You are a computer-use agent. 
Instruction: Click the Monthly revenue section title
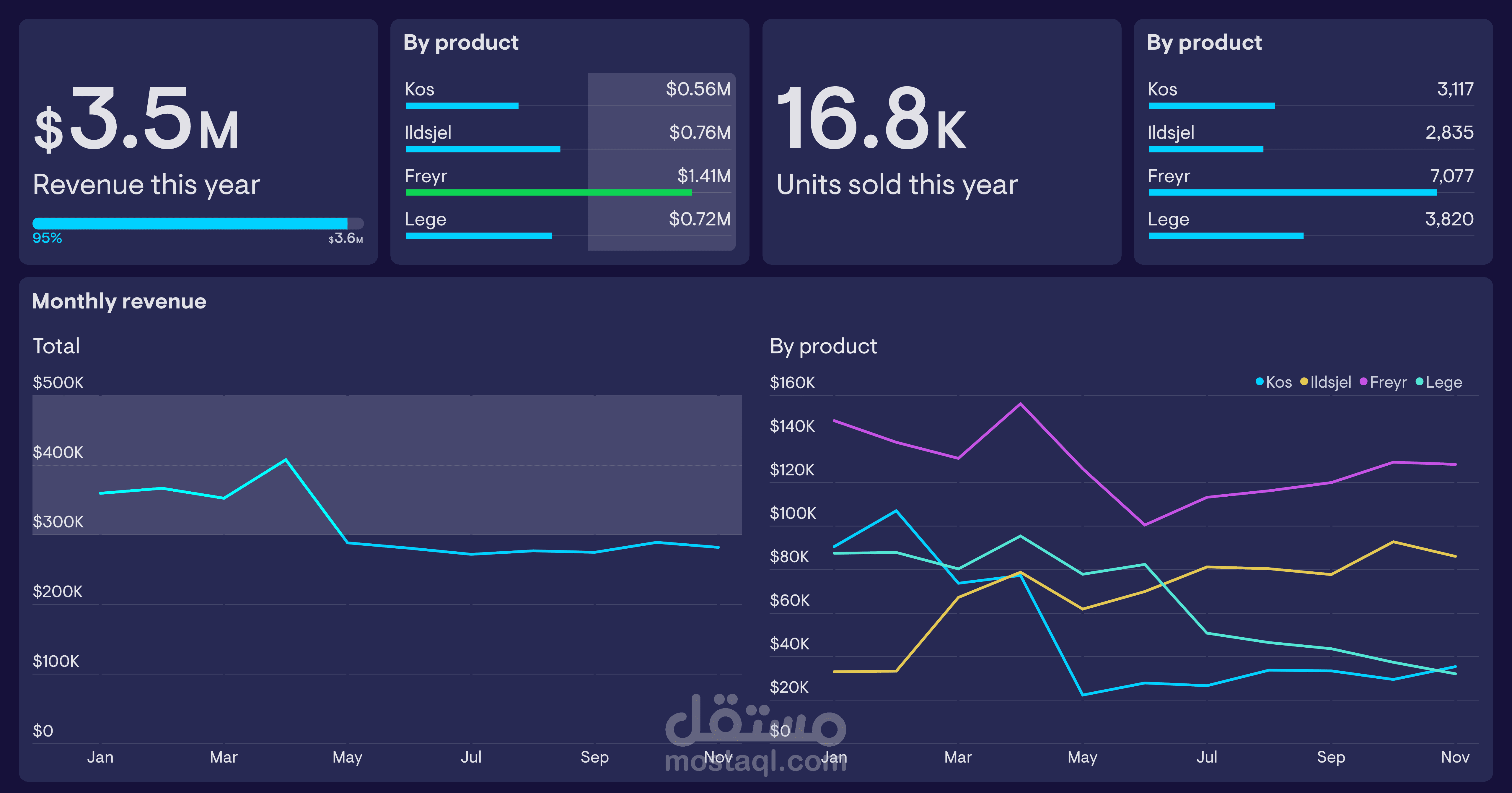point(119,301)
